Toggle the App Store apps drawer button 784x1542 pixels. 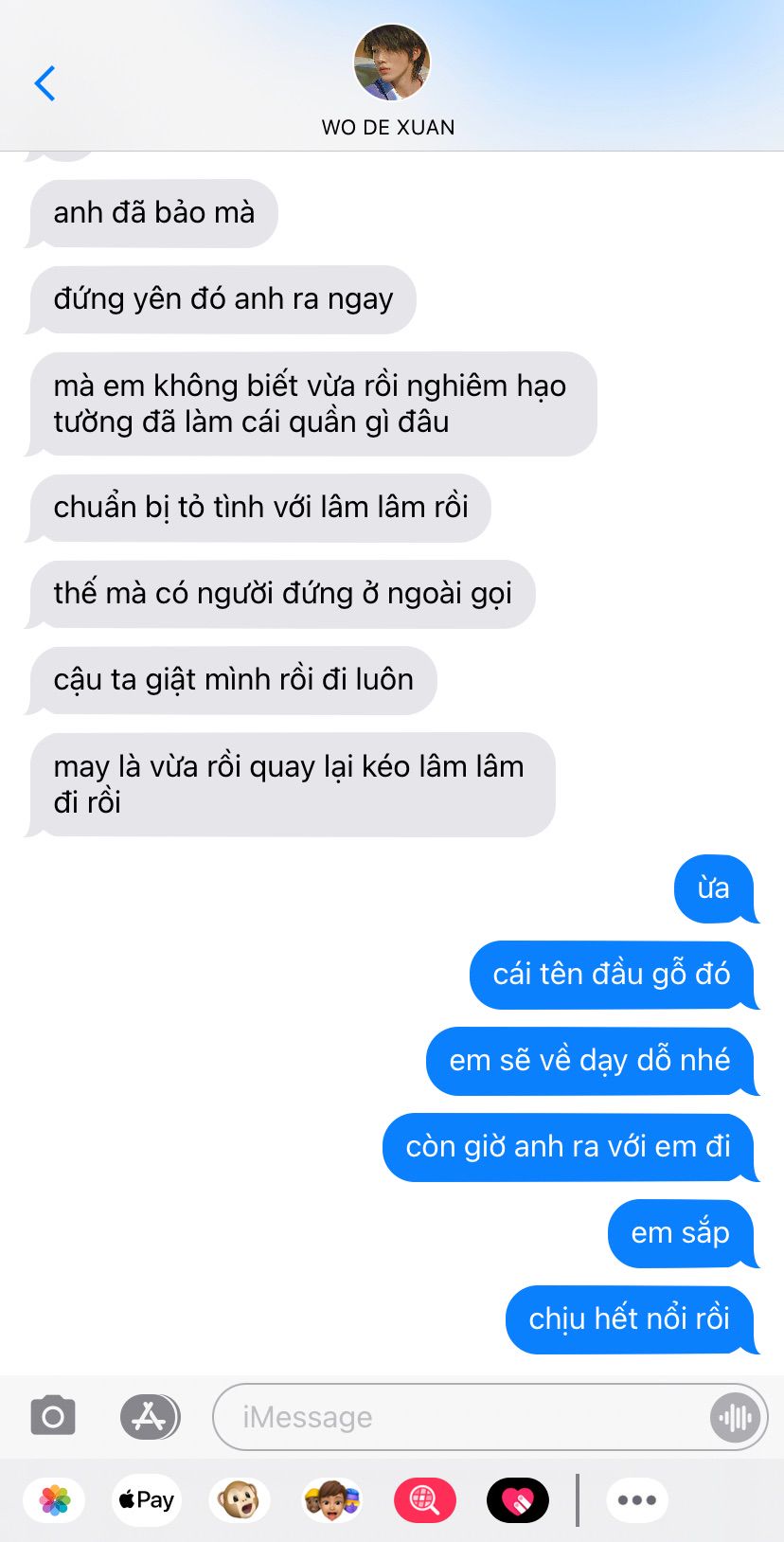pos(150,1417)
